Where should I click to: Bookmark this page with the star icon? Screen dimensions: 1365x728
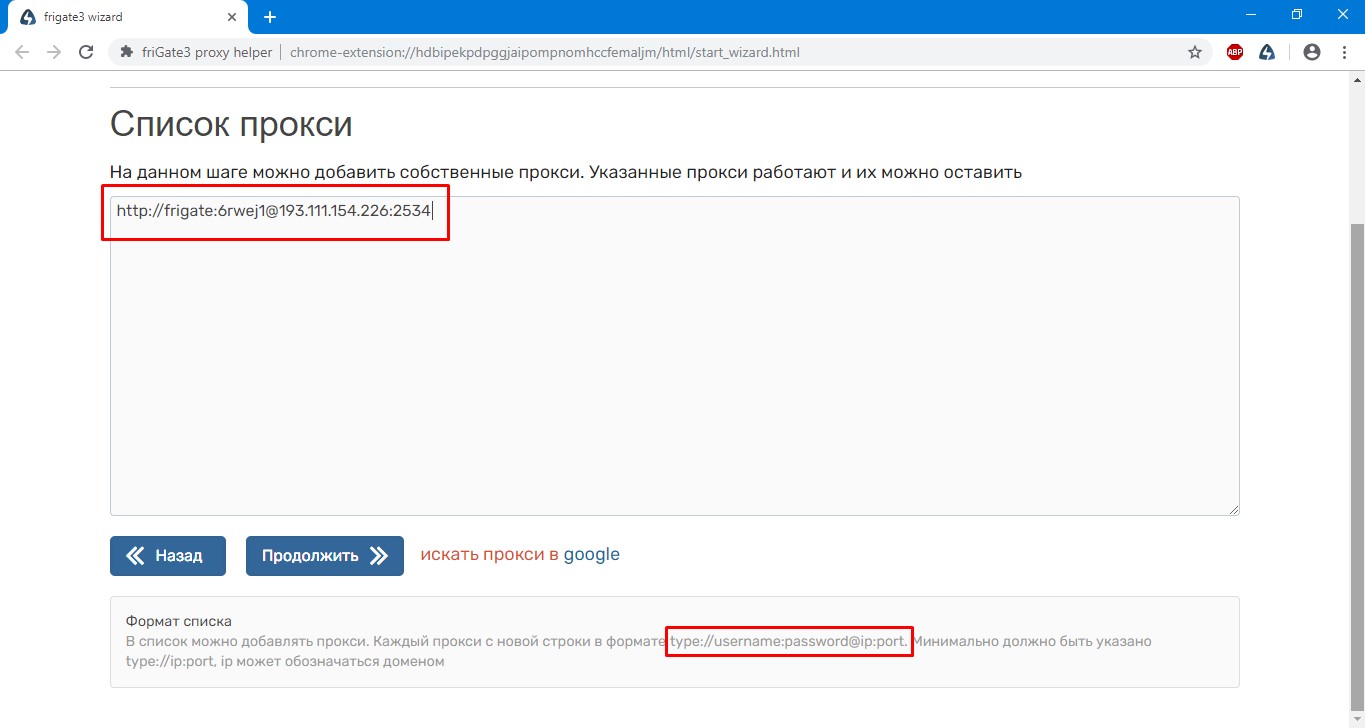(x=1194, y=52)
